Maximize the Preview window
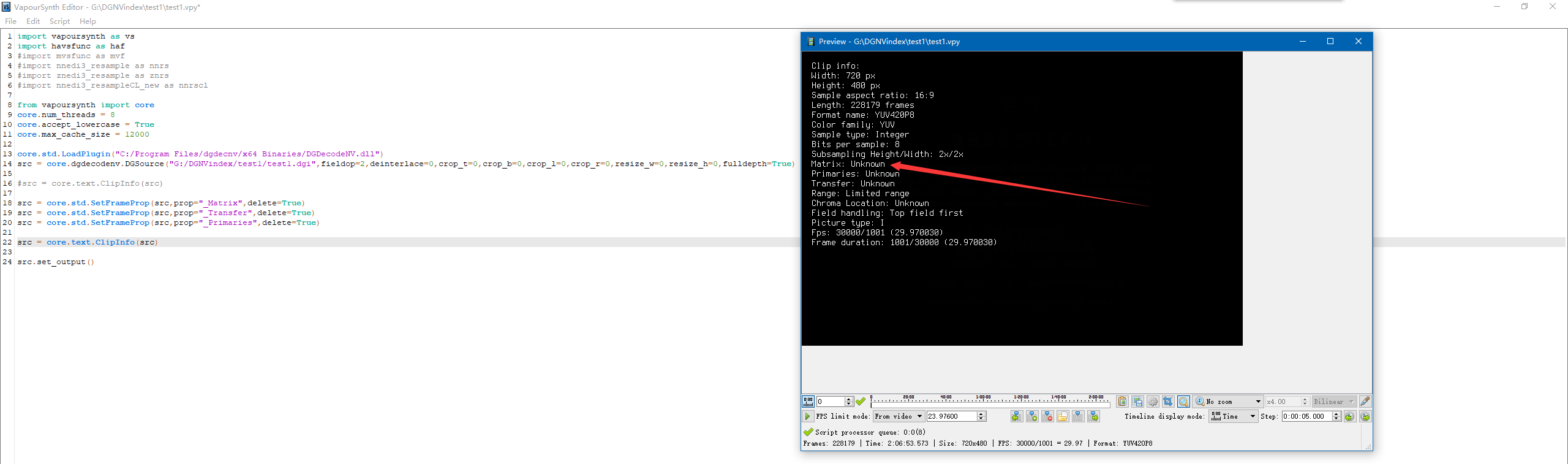This screenshot has width=1568, height=464. [x=1330, y=41]
